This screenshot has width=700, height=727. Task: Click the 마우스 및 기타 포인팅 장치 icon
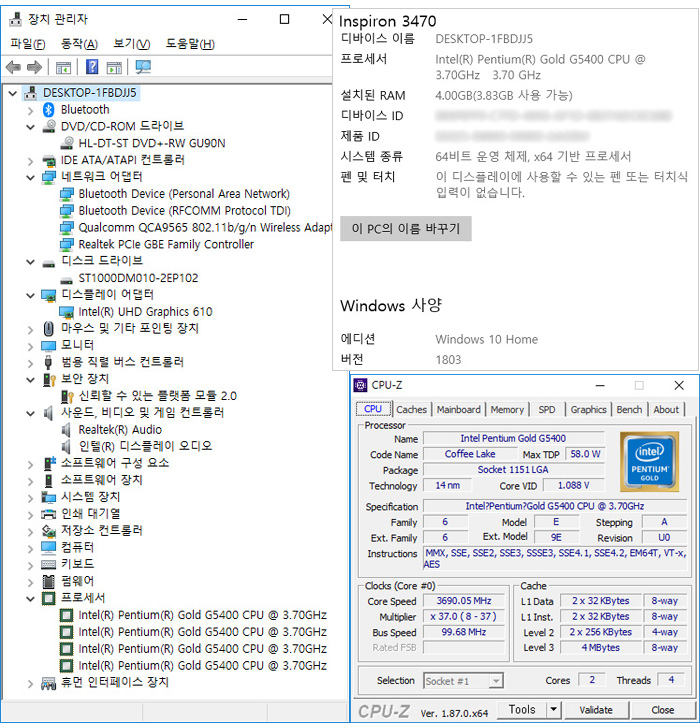(x=49, y=329)
